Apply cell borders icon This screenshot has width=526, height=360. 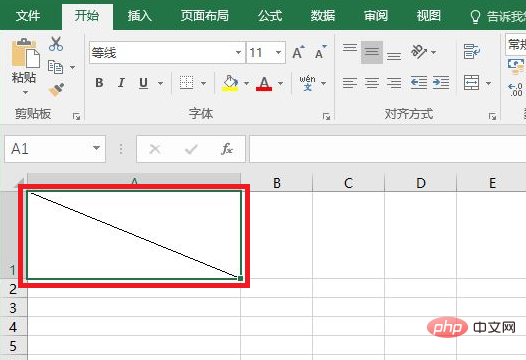click(x=186, y=83)
